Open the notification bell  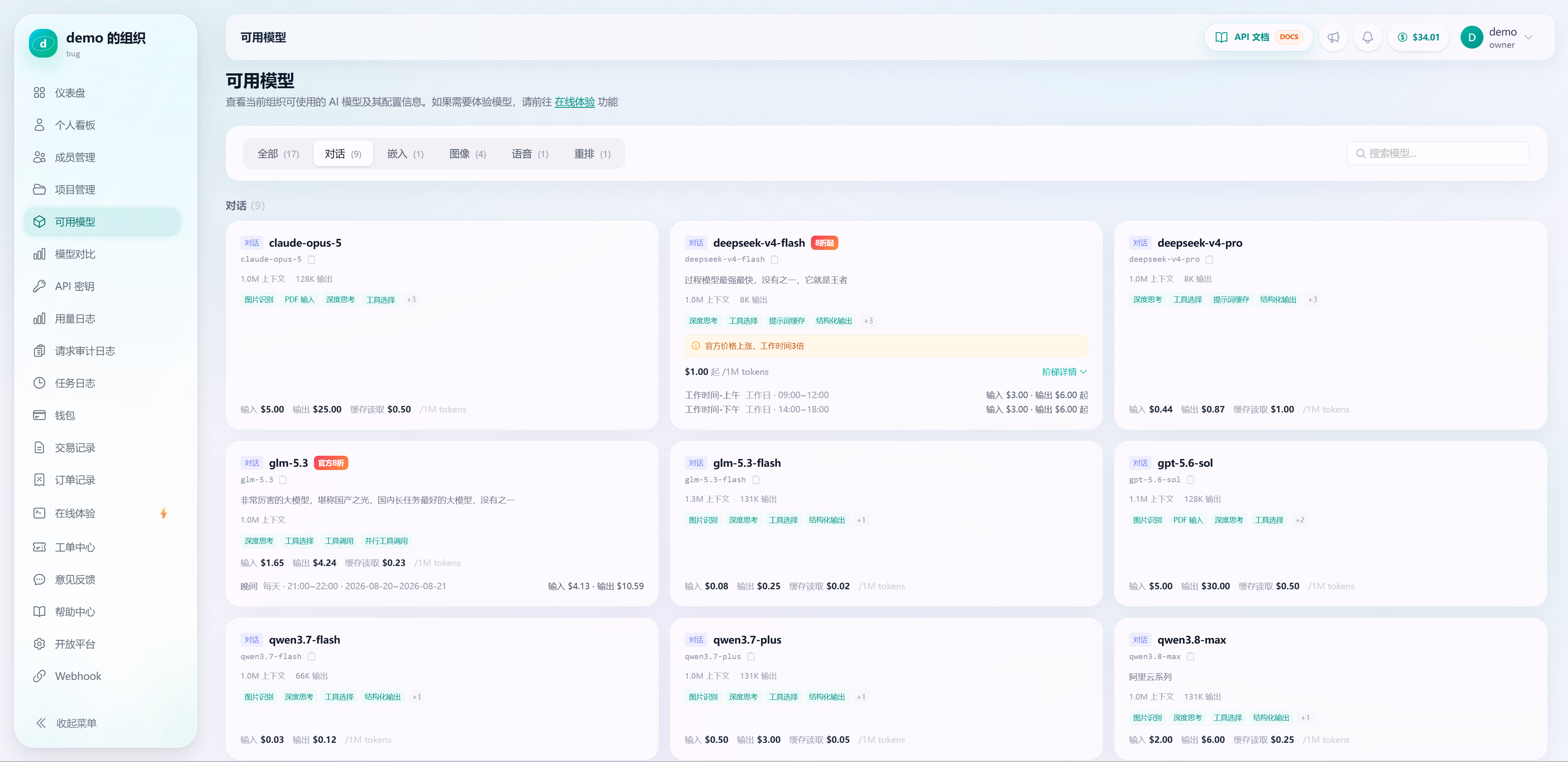tap(1367, 37)
